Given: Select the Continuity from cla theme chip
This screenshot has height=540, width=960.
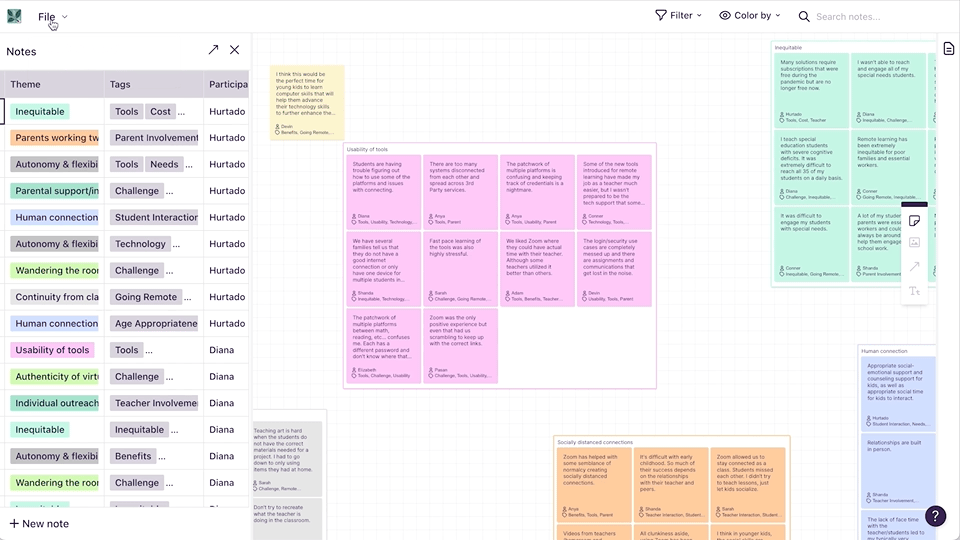Looking at the screenshot, I should [54, 297].
